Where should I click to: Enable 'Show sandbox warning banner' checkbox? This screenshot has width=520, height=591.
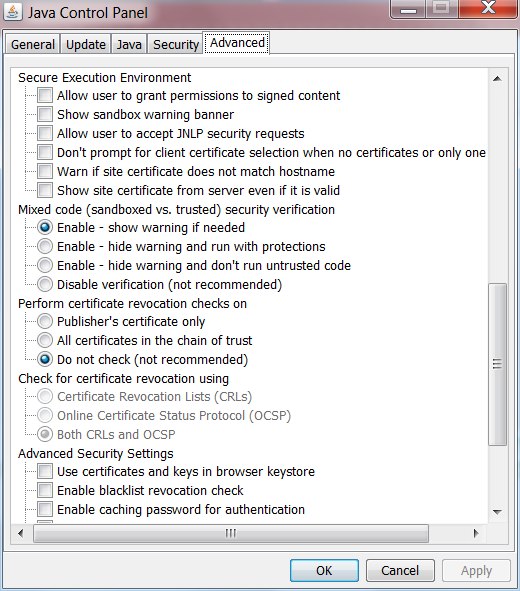45,114
